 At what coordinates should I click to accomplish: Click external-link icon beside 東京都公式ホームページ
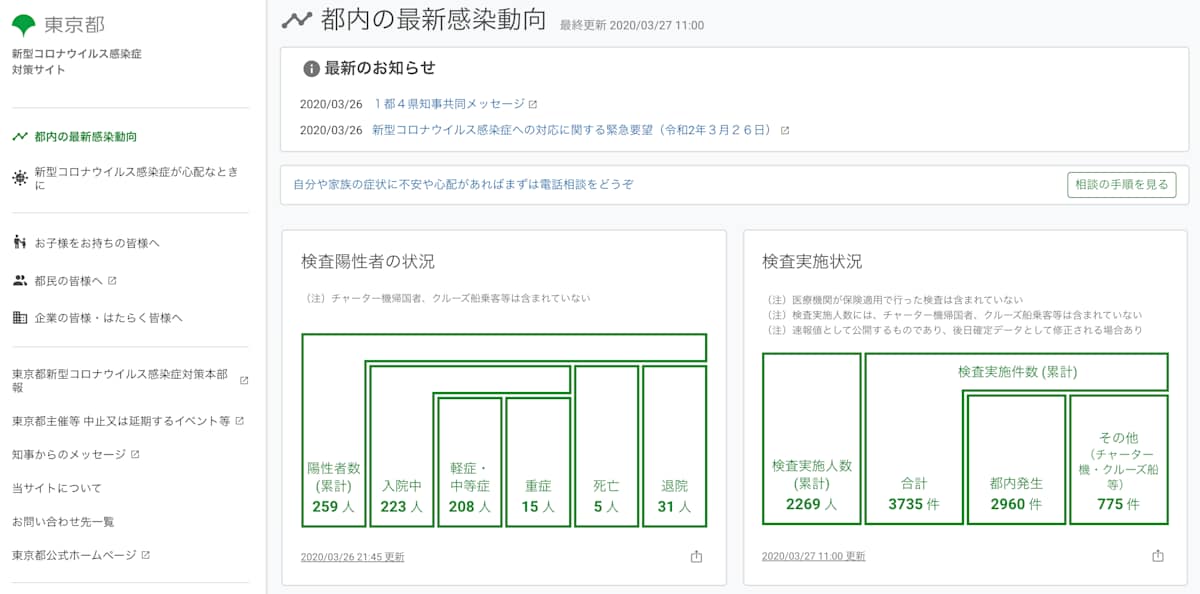click(146, 555)
